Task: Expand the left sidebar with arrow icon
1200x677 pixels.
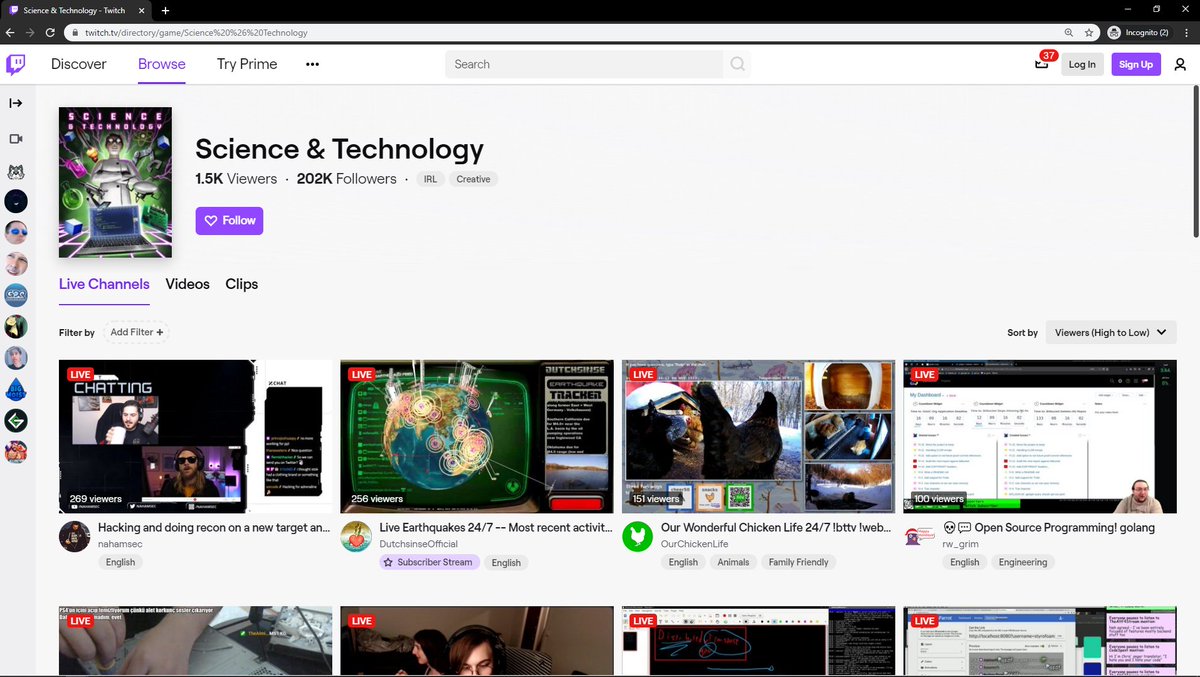Action: (16, 103)
